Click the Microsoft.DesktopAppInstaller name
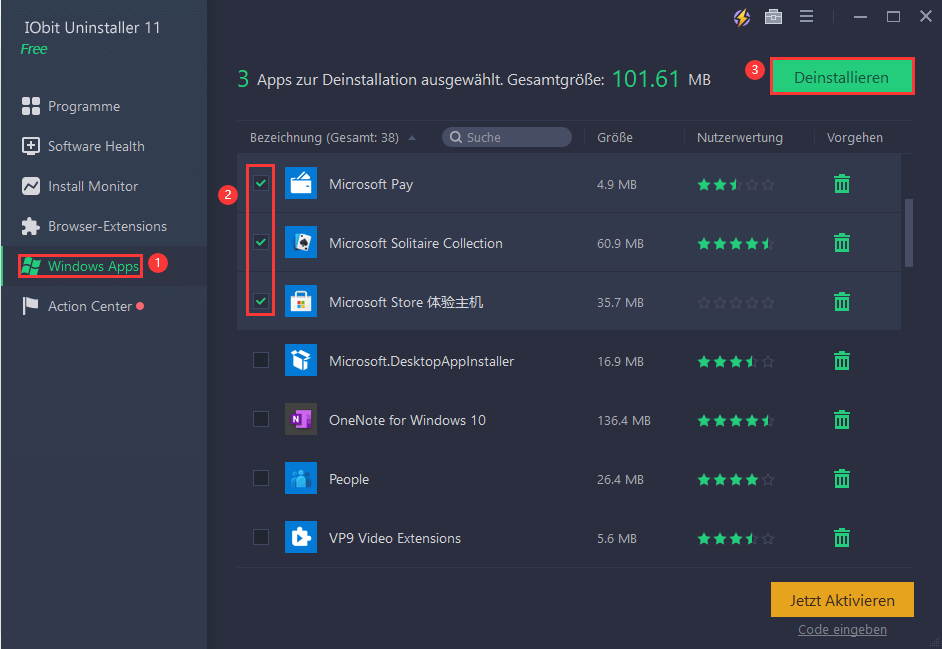This screenshot has height=649, width=942. click(422, 361)
